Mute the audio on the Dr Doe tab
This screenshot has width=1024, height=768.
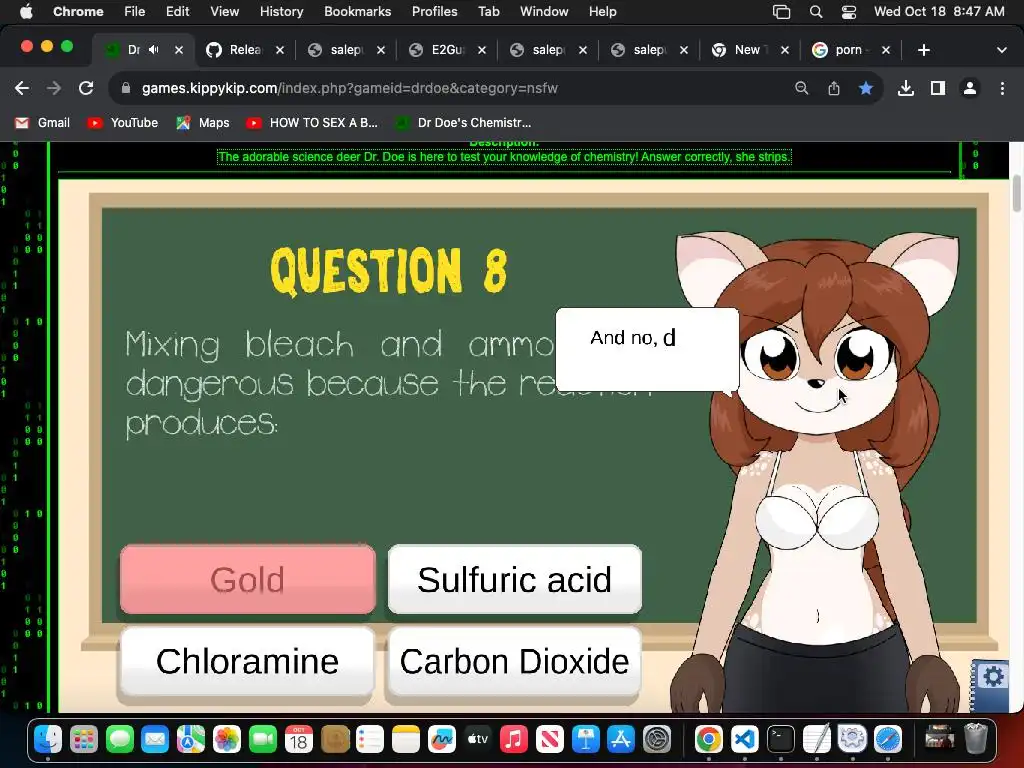[x=154, y=50]
